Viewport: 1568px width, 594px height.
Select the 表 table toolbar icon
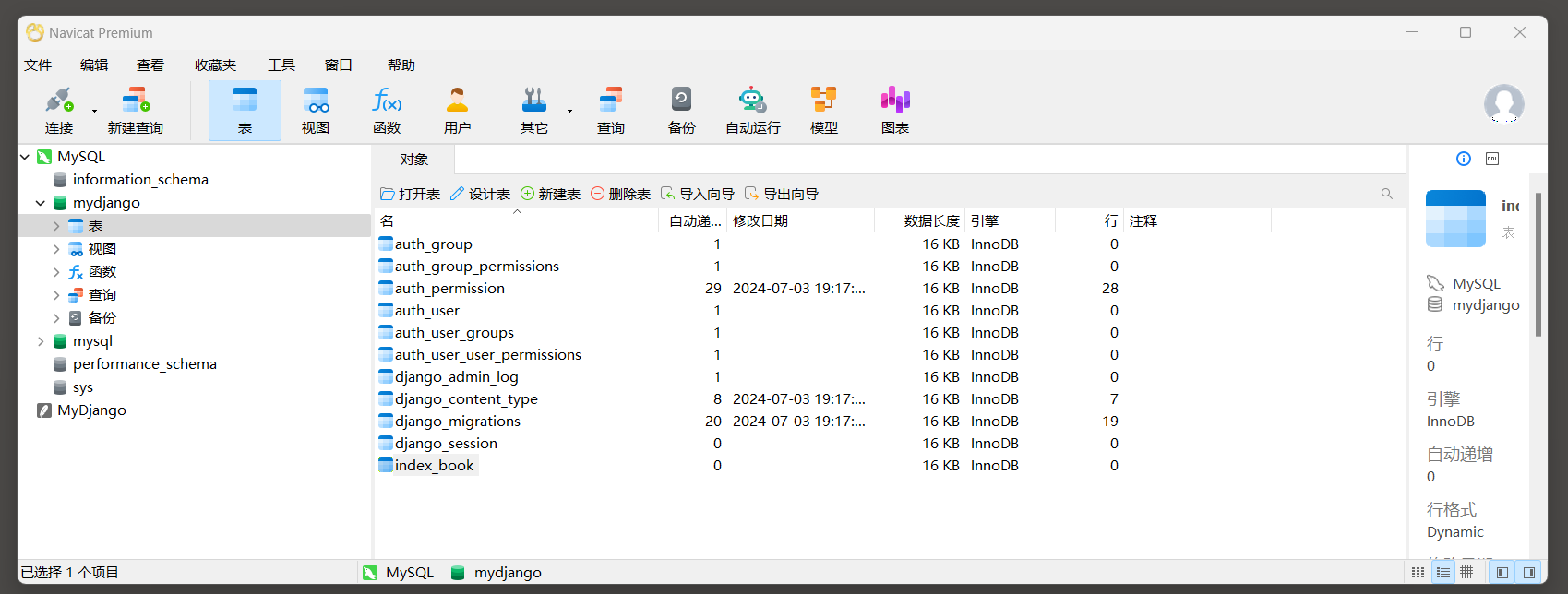coord(245,110)
